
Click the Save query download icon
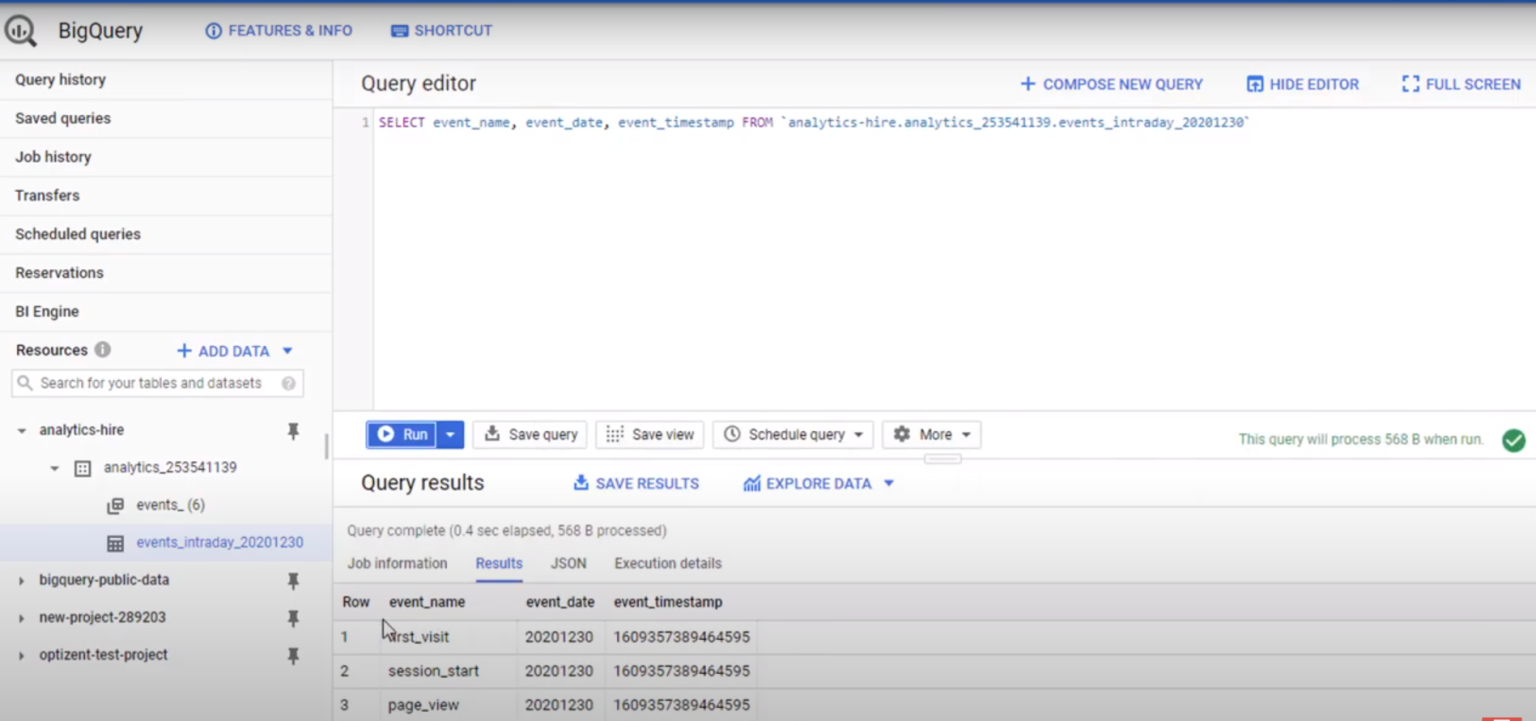(492, 434)
